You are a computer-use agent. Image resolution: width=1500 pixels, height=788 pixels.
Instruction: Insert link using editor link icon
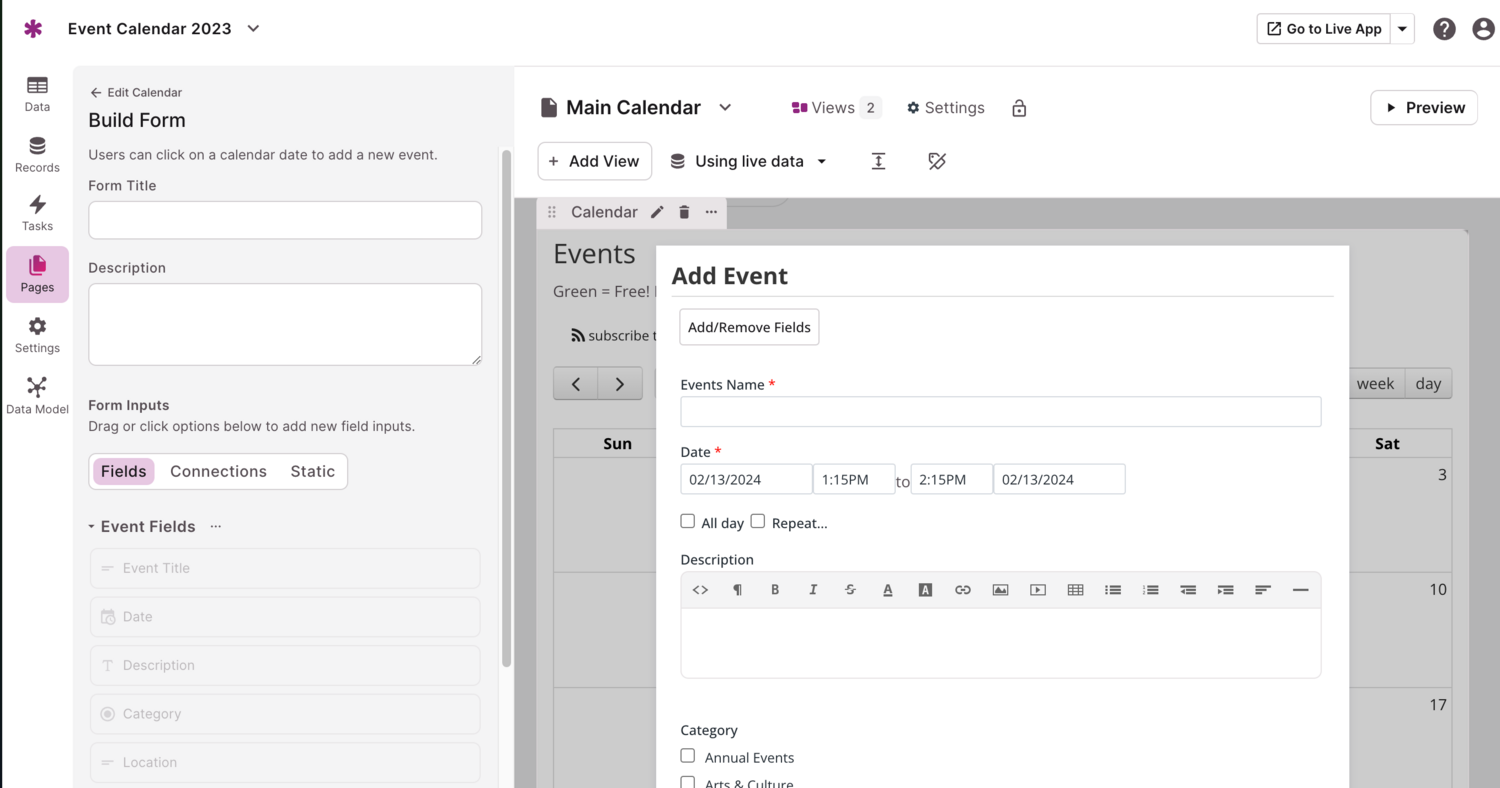962,590
